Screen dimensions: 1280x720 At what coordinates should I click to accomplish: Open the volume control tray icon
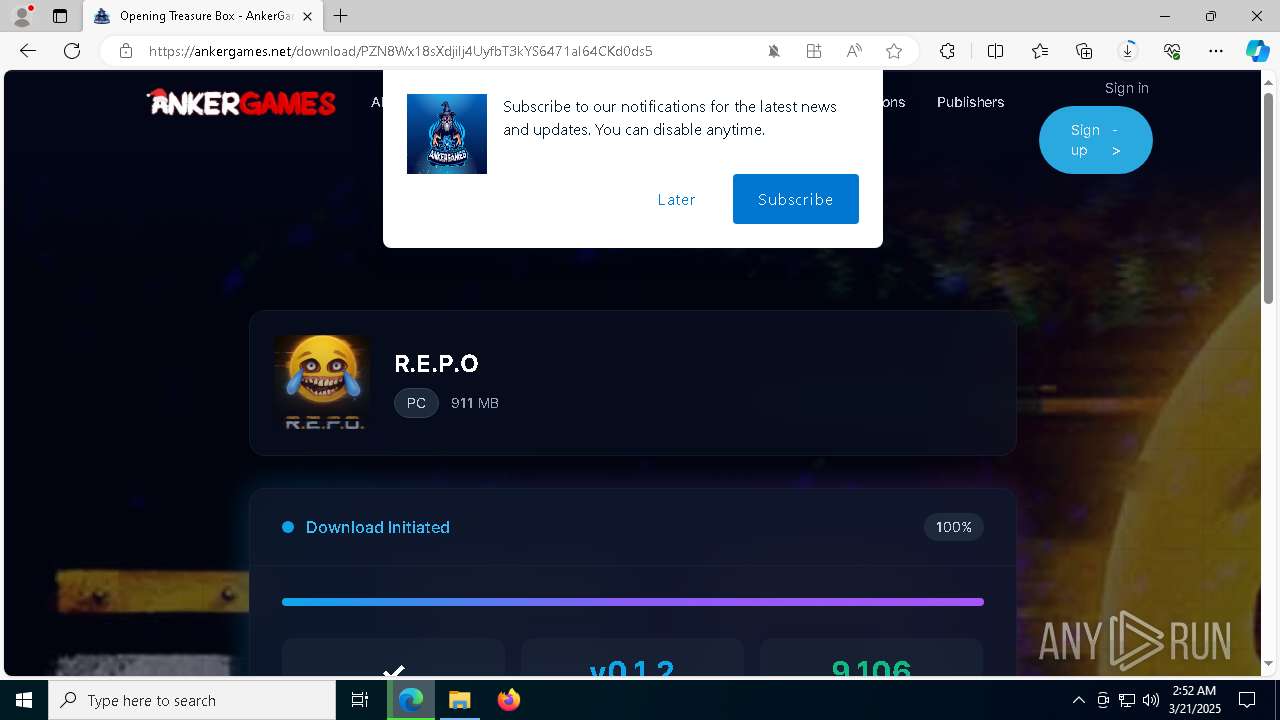(1151, 700)
